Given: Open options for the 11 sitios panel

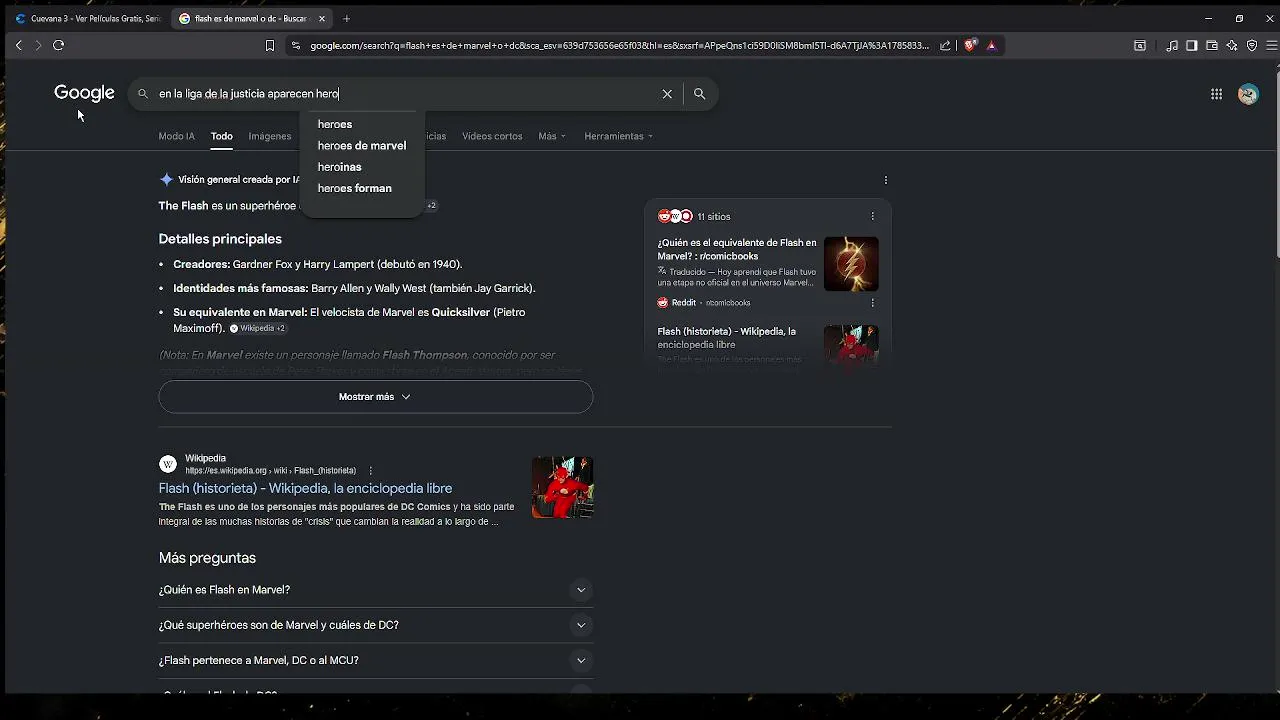Looking at the screenshot, I should pyautogui.click(x=872, y=216).
